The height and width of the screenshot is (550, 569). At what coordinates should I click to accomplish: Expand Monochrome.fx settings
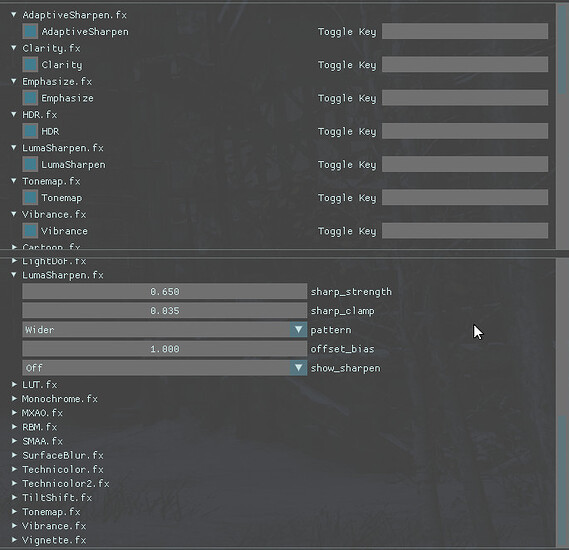coord(14,398)
